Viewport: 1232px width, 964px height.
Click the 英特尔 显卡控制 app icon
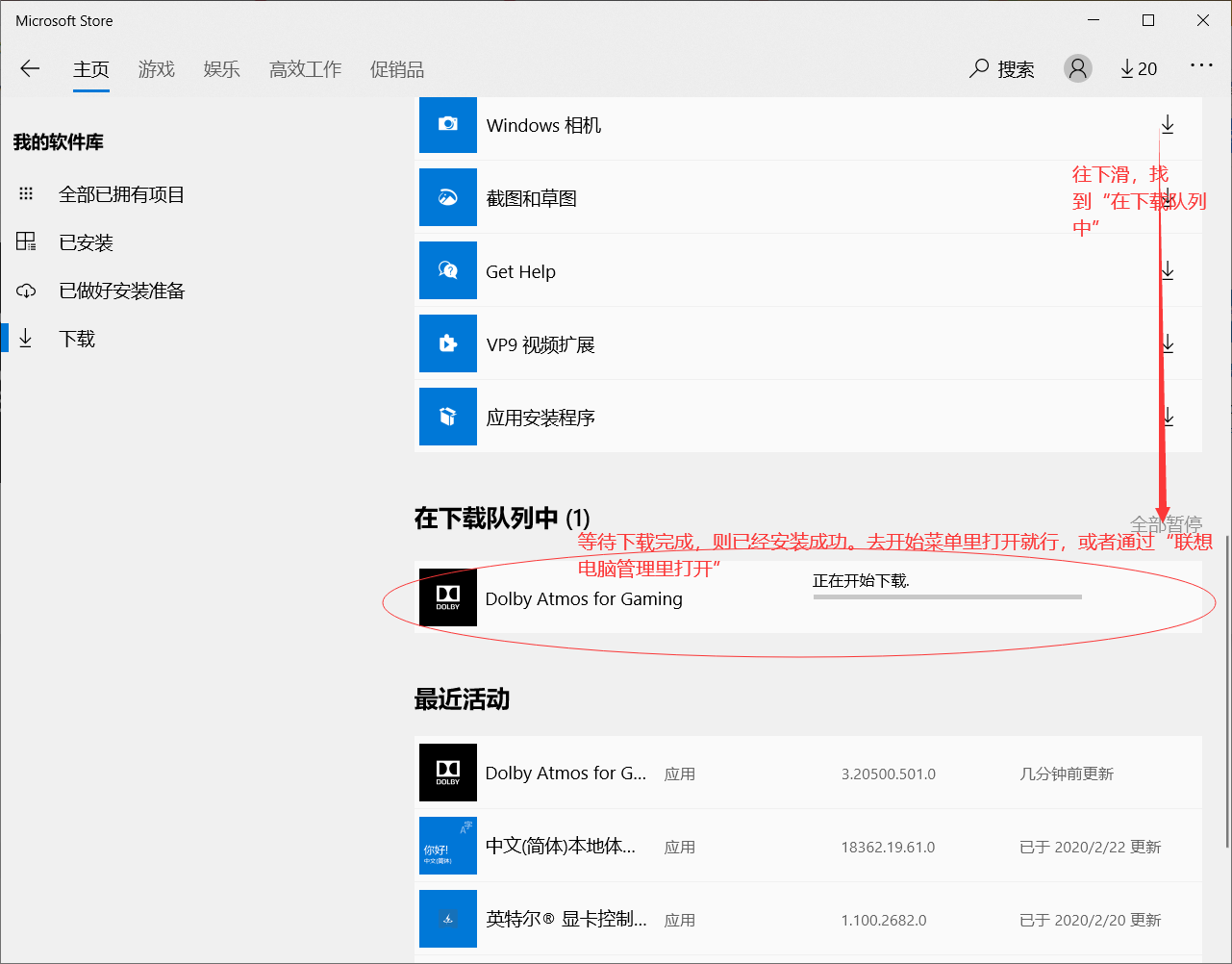click(448, 919)
